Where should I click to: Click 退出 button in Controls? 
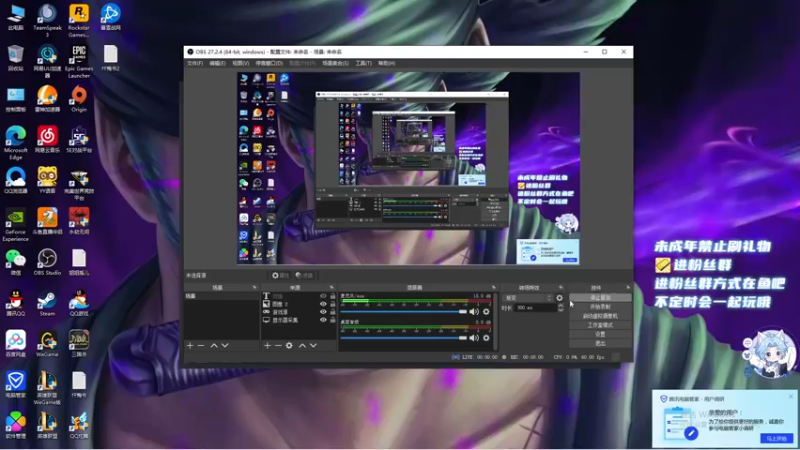[x=600, y=343]
